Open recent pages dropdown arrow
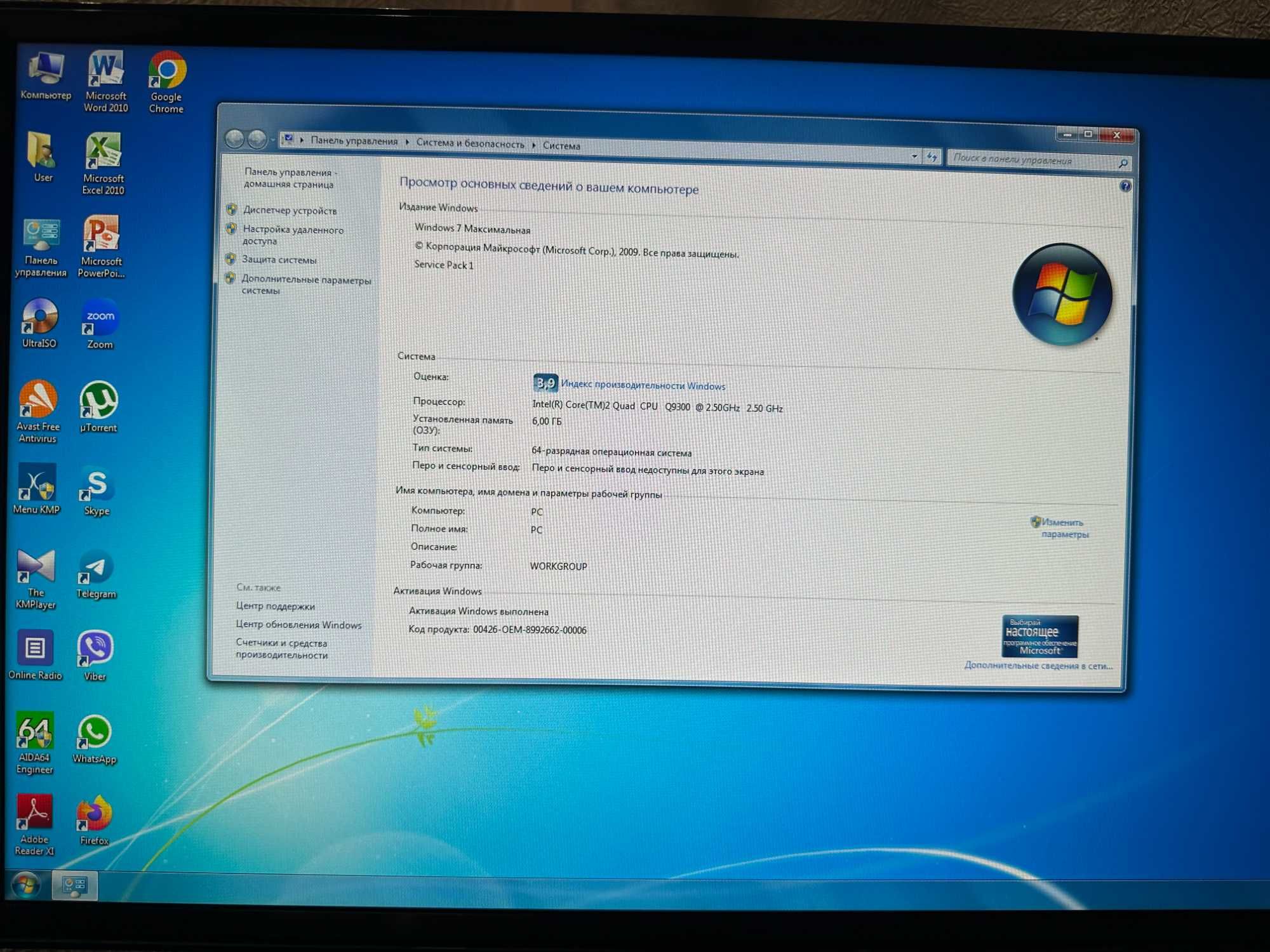 (272, 140)
